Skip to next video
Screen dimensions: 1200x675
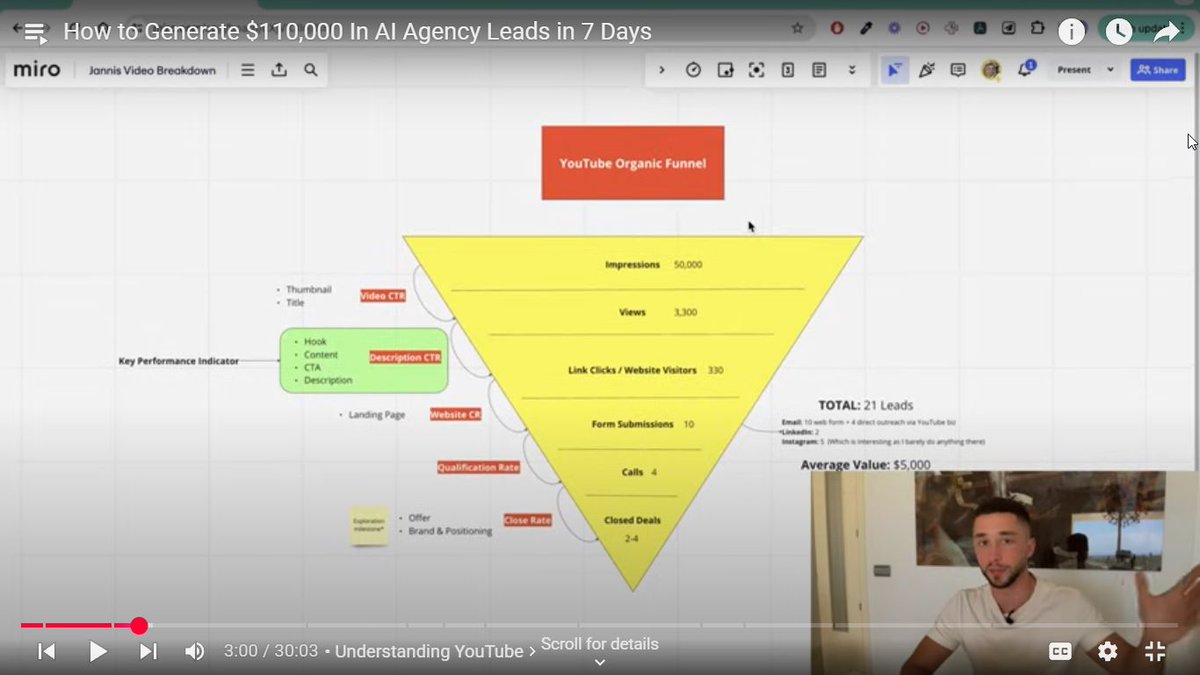pos(148,652)
